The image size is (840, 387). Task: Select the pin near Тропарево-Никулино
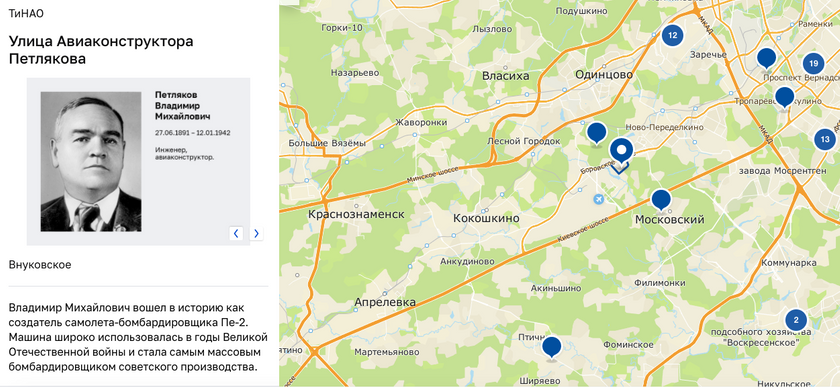coord(784,98)
